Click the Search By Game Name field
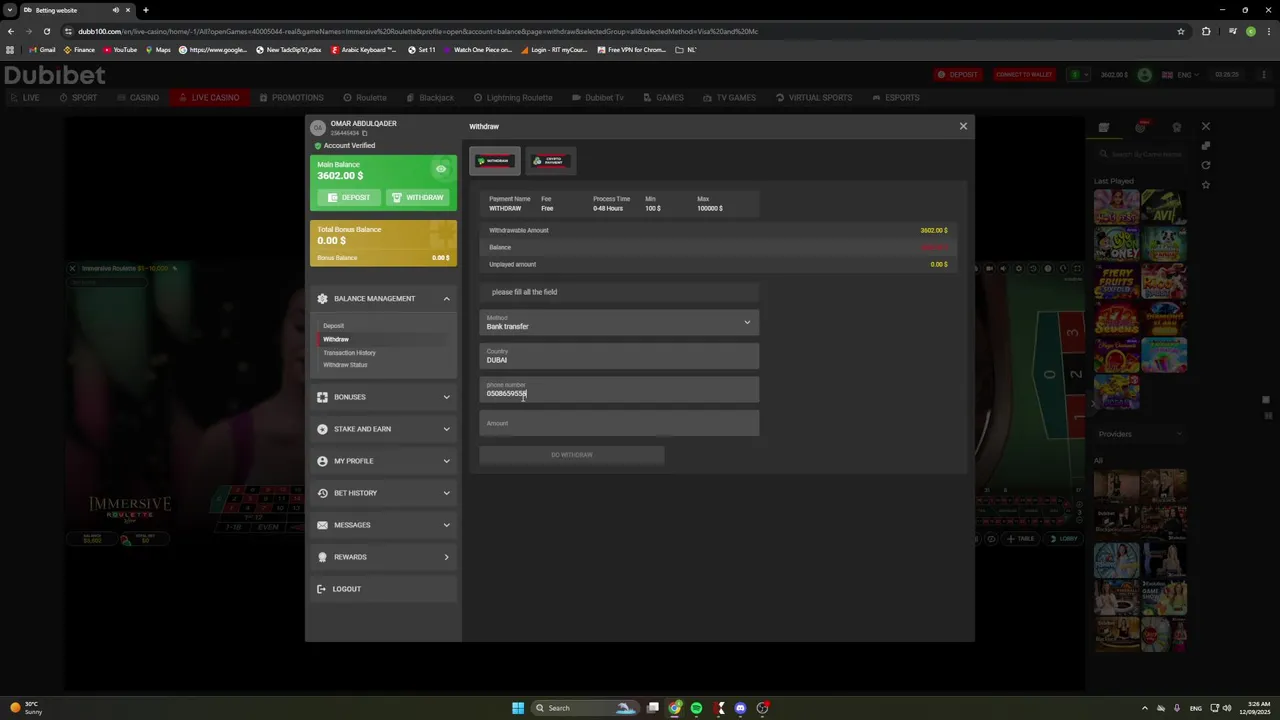Screen dimensions: 1280x720 click(x=1140, y=154)
